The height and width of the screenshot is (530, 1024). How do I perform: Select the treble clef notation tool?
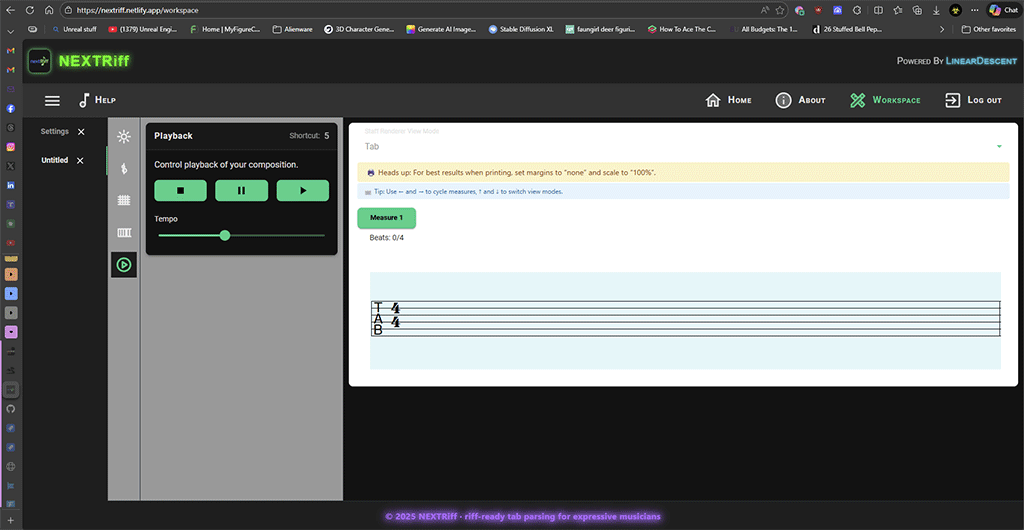[124, 169]
